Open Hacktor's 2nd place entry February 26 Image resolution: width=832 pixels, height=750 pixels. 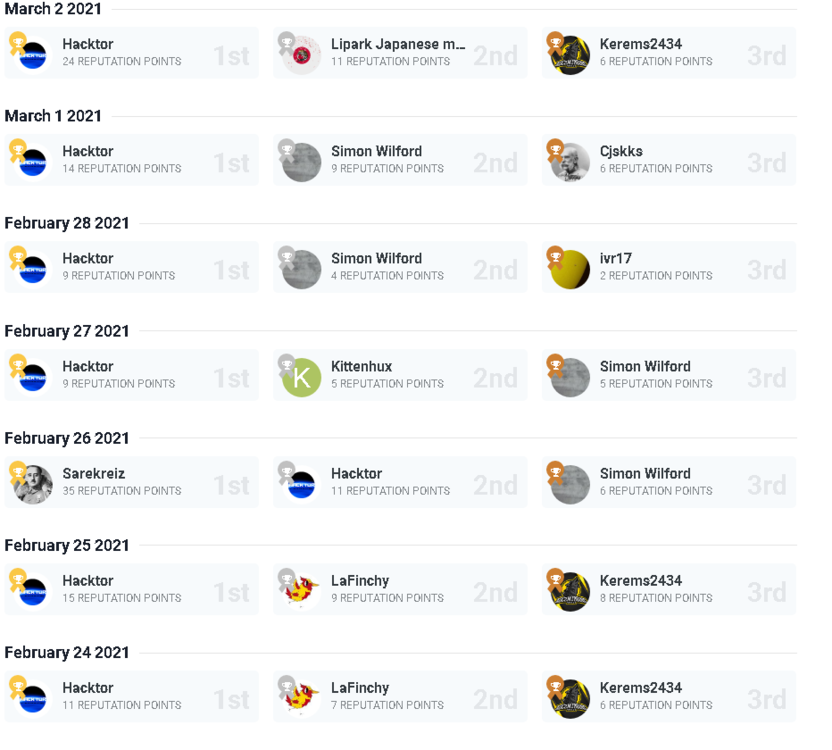pyautogui.click(x=357, y=473)
